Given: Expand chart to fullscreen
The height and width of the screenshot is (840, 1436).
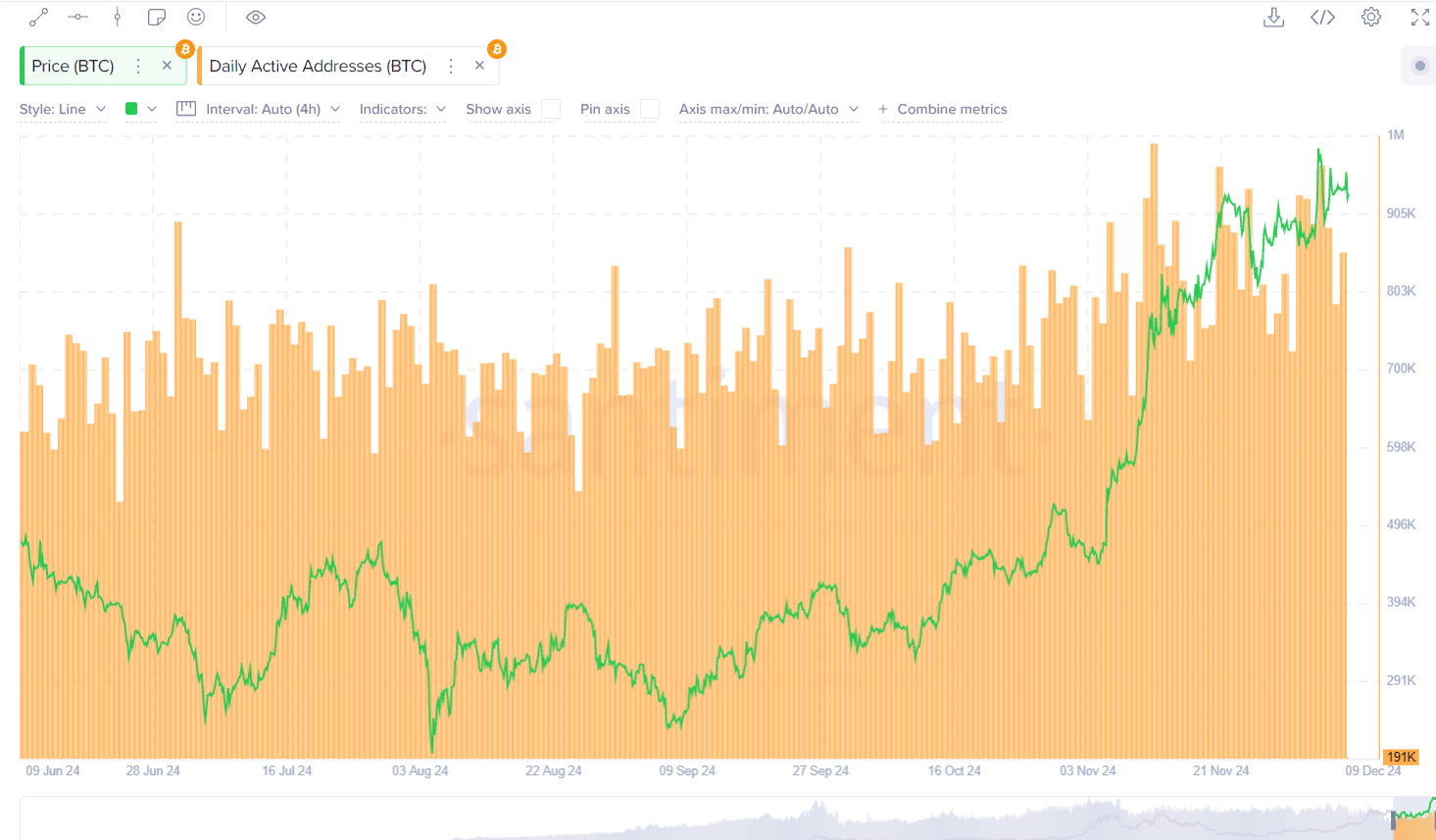Looking at the screenshot, I should [x=1420, y=18].
